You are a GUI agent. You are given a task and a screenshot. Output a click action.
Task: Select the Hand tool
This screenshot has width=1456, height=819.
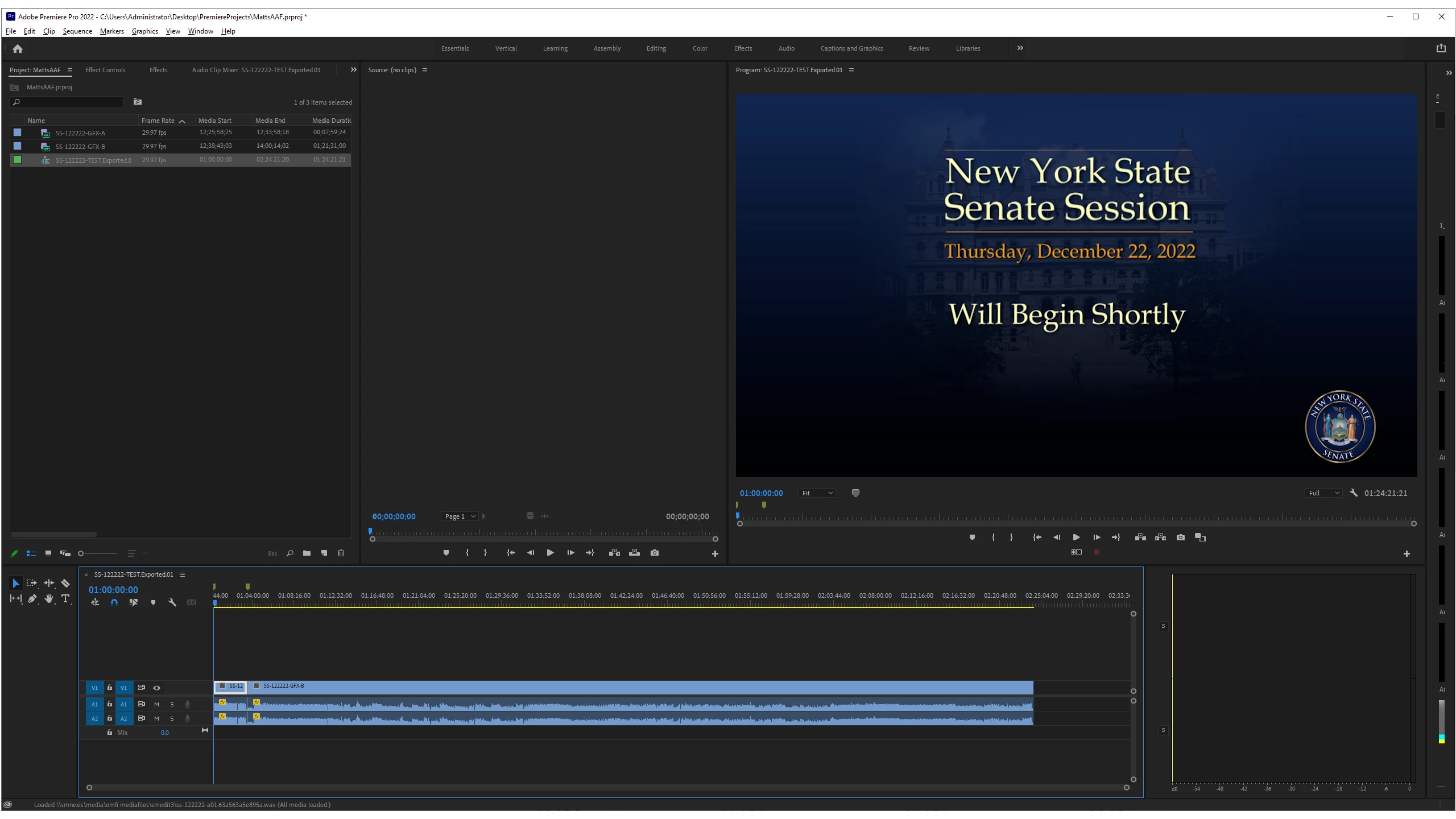point(49,598)
